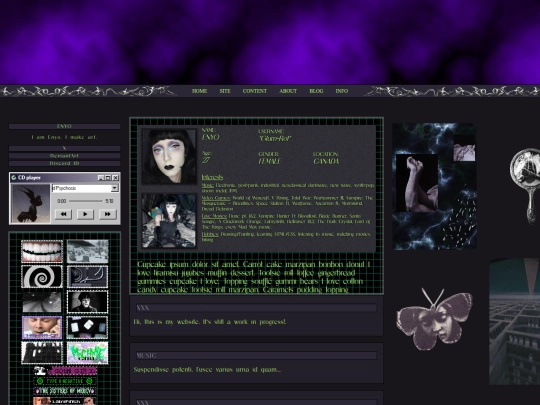This screenshot has height=405, width=540.
Task: Click the snowy graveyard stamp
Action: [x=87, y=251]
